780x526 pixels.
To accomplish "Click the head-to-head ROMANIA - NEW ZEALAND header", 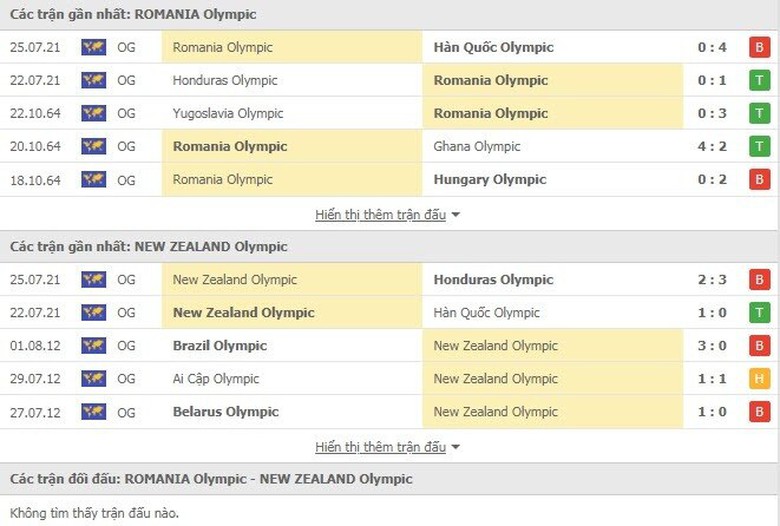I will pos(211,479).
